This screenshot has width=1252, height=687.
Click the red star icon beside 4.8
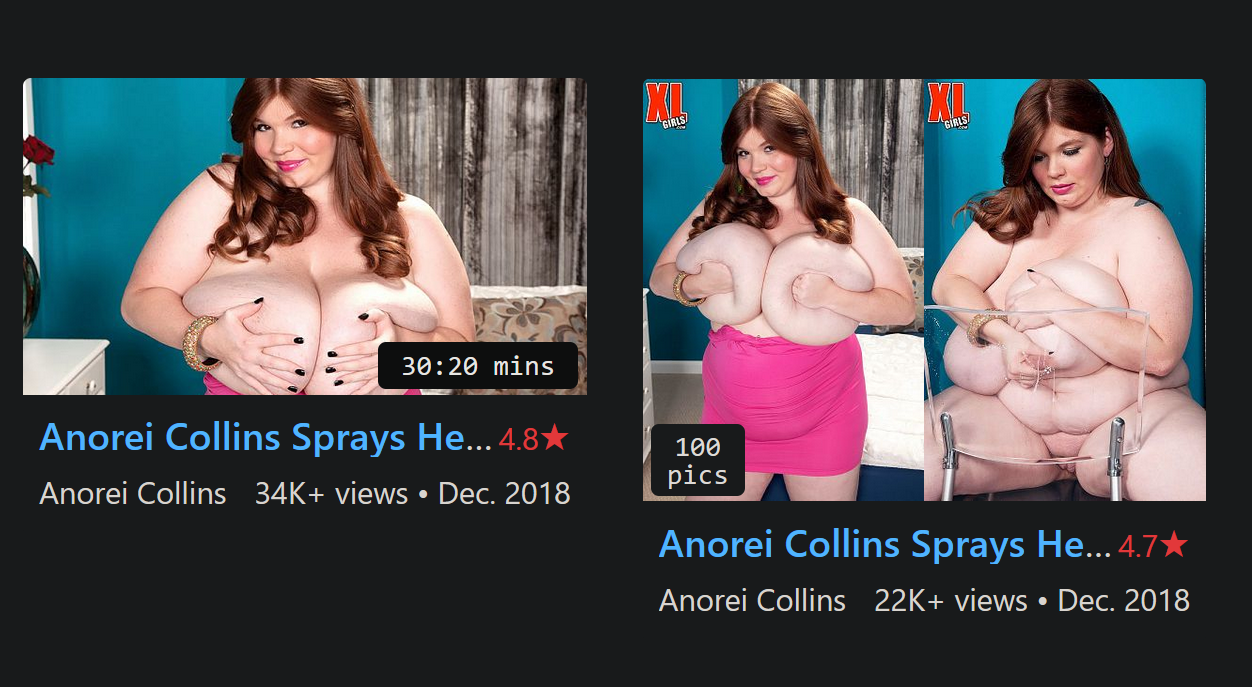(555, 438)
